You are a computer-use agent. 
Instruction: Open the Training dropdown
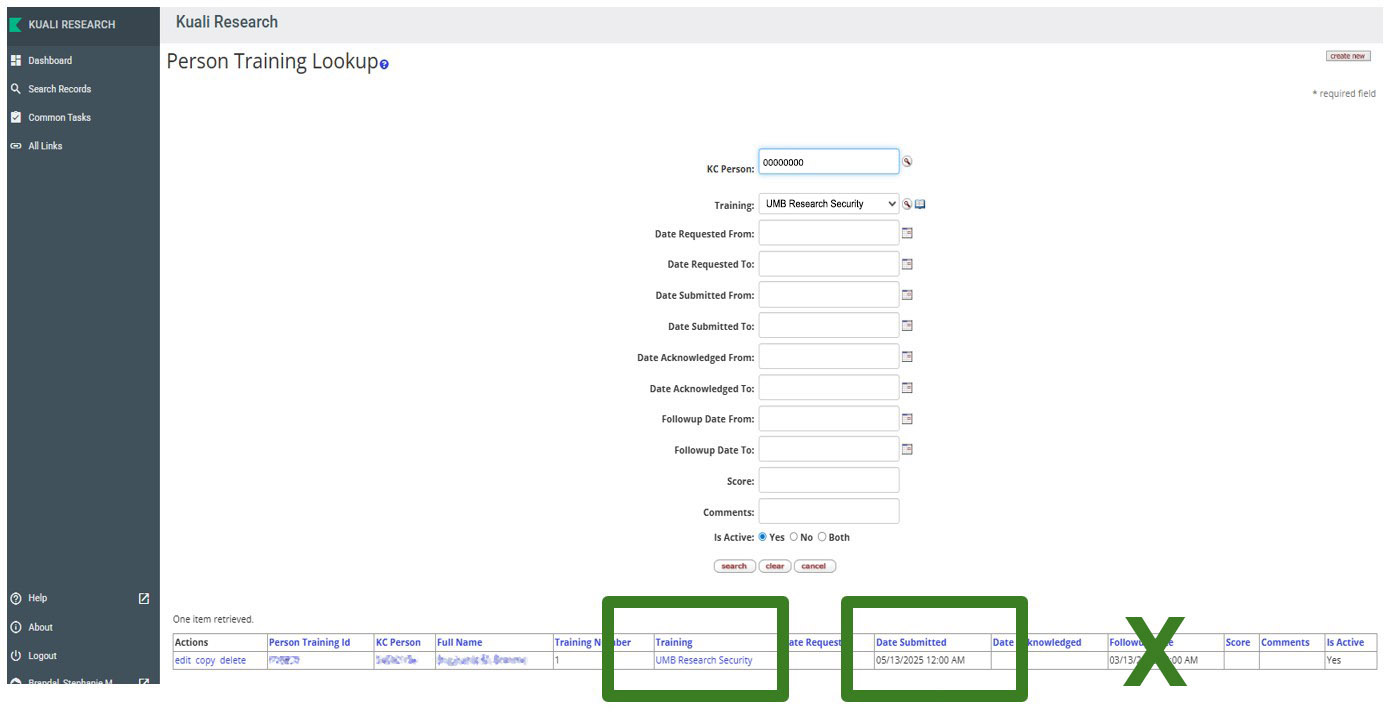tap(828, 204)
